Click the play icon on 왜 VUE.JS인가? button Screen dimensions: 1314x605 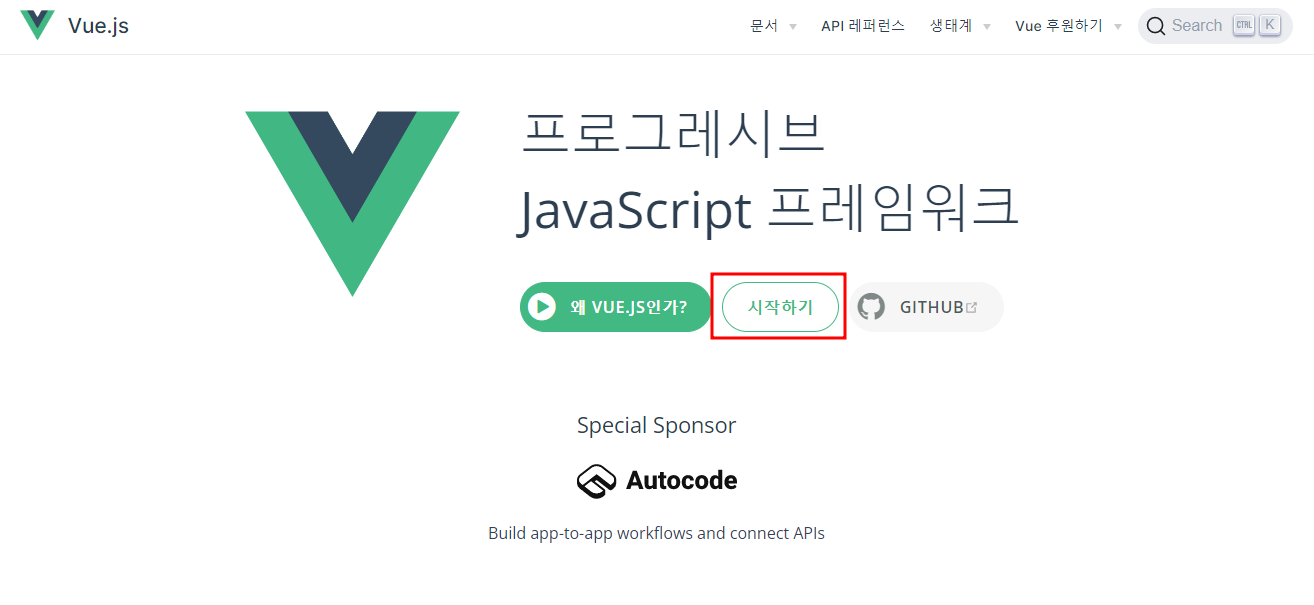(541, 307)
